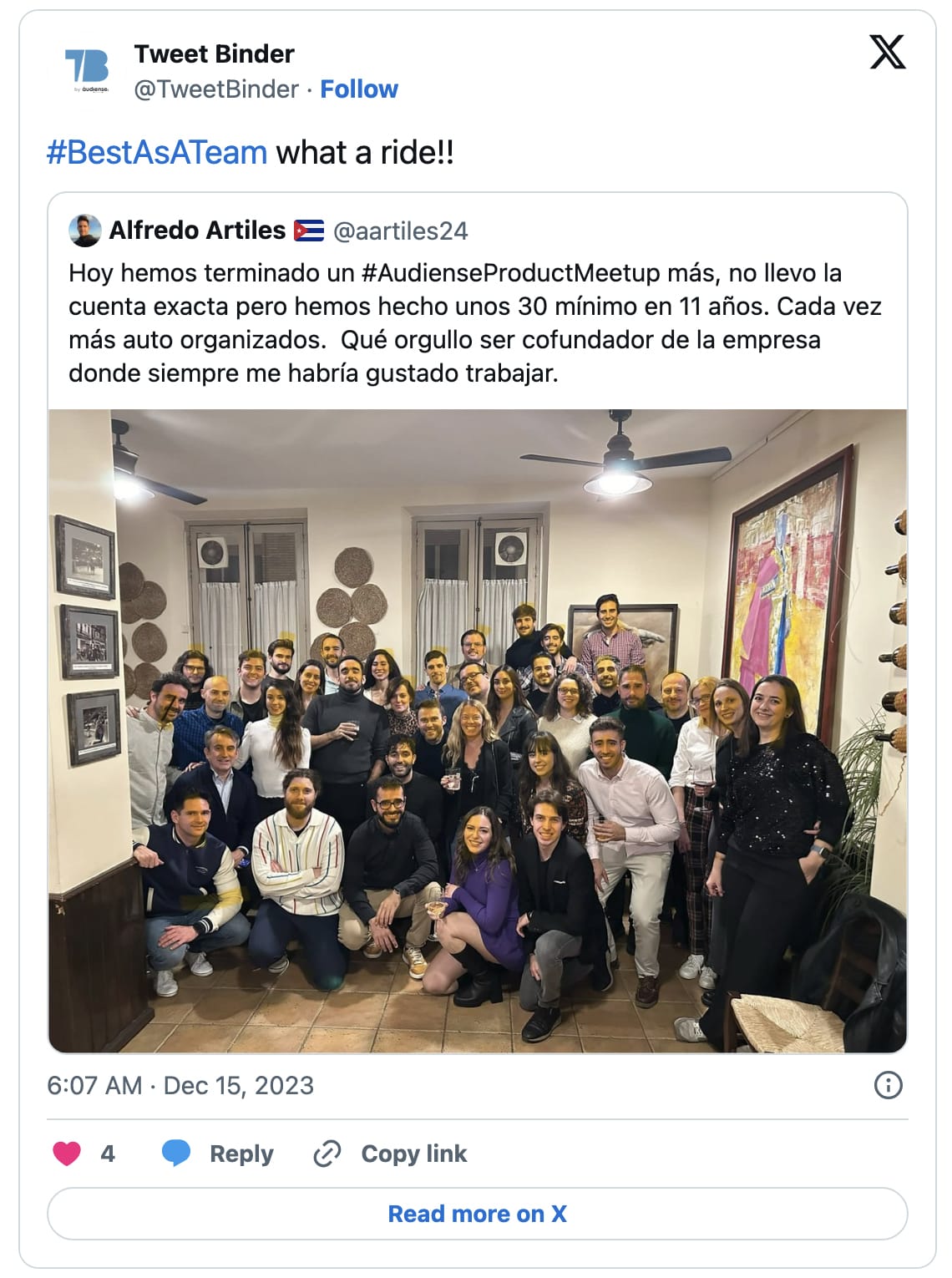Open the Tweet Binder profile avatar
The image size is (952, 1278).
(x=87, y=70)
